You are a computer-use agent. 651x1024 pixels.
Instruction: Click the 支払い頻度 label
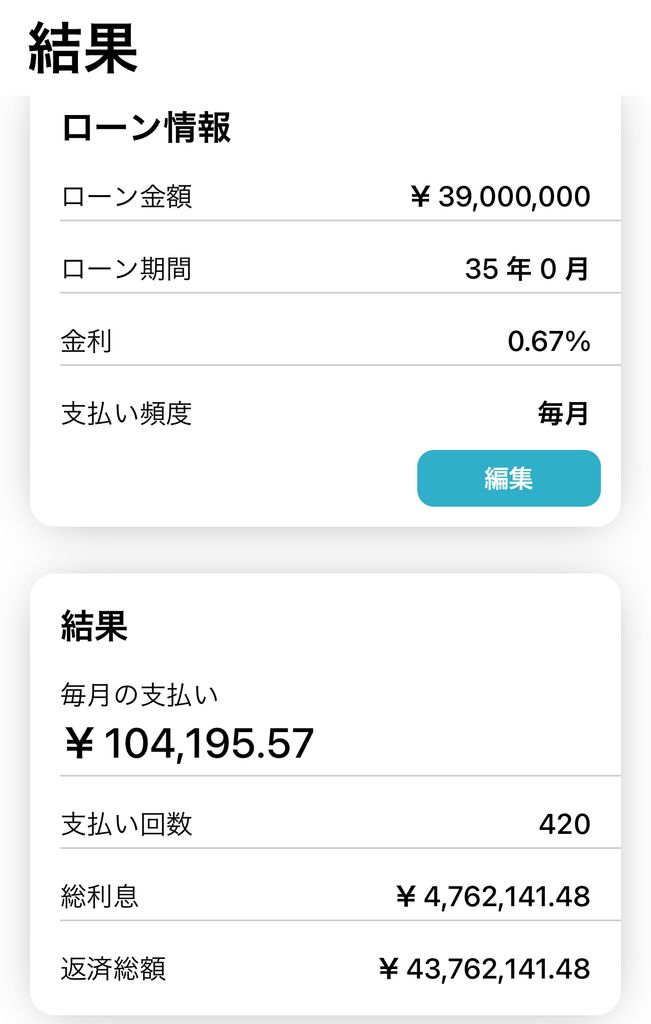(x=126, y=414)
